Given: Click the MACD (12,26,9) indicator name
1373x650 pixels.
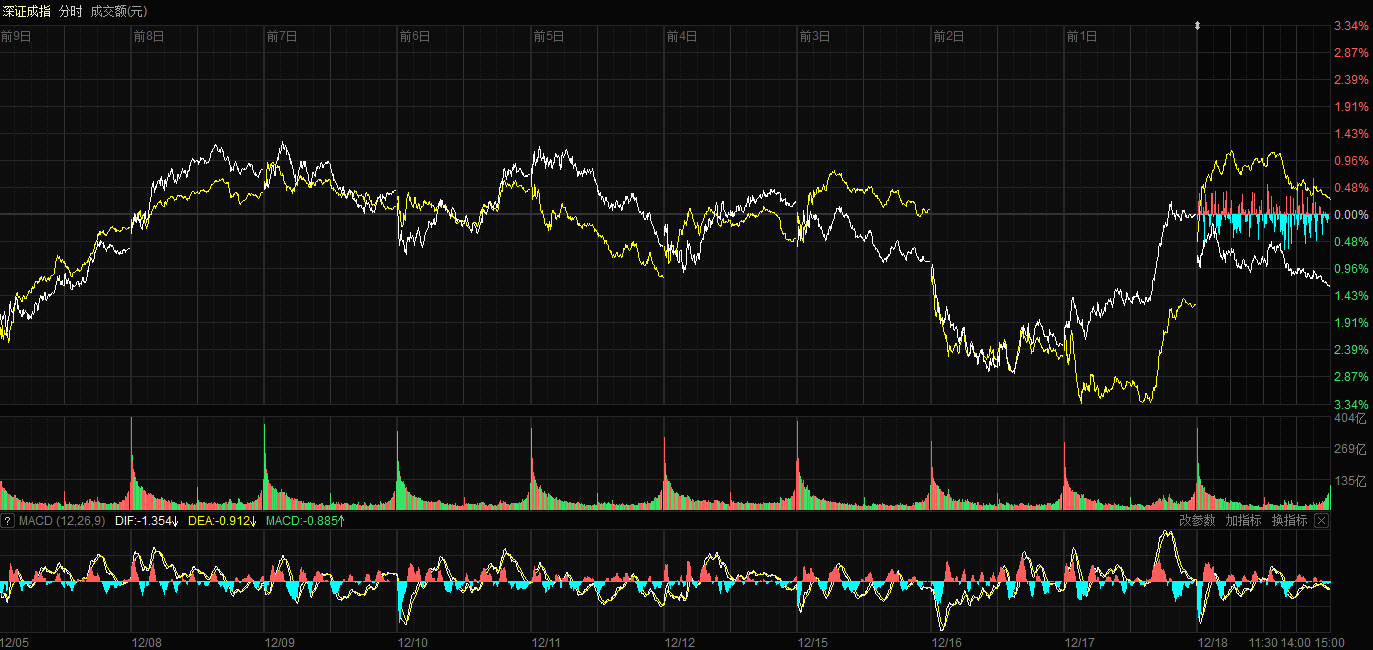Looking at the screenshot, I should click(61, 521).
